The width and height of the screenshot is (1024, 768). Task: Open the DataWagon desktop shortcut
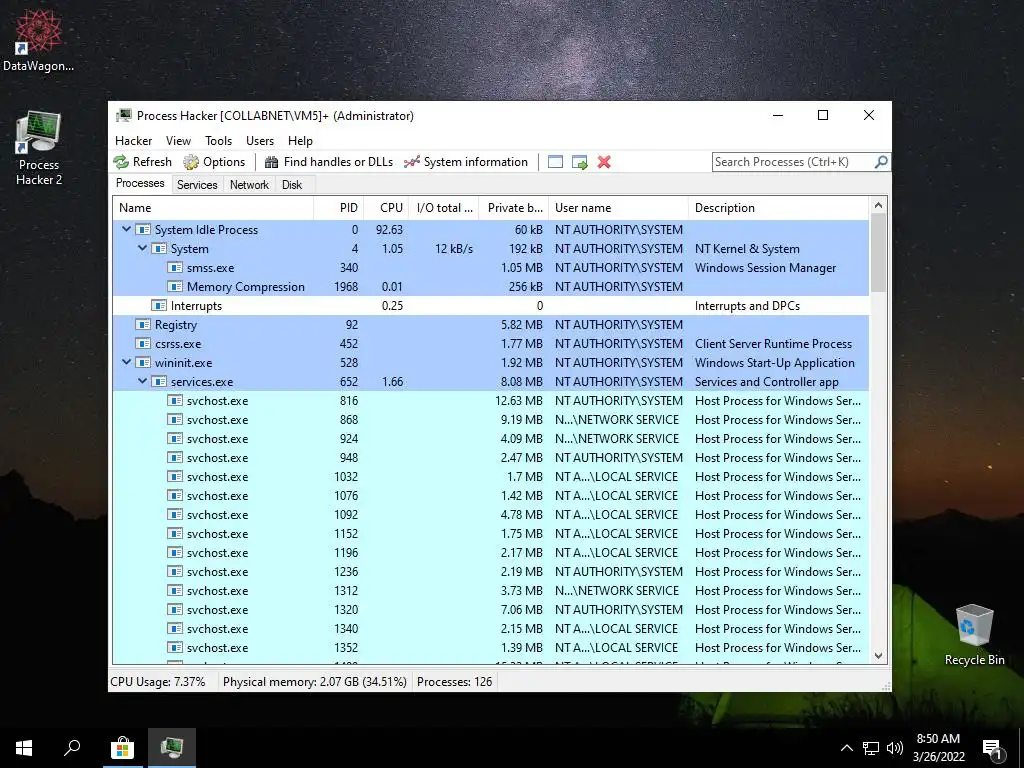pos(39,39)
